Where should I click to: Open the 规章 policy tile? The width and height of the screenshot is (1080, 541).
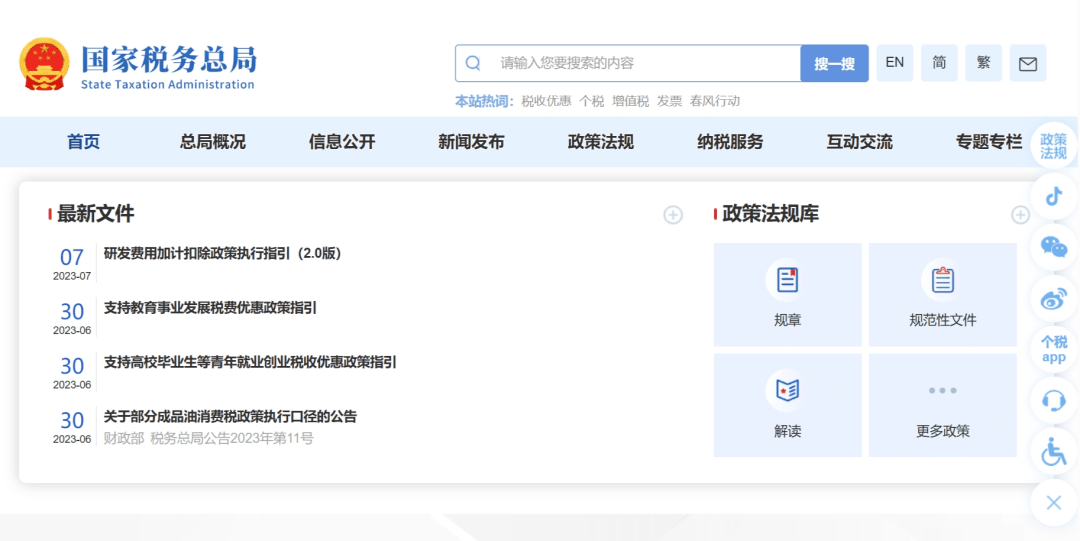[787, 295]
